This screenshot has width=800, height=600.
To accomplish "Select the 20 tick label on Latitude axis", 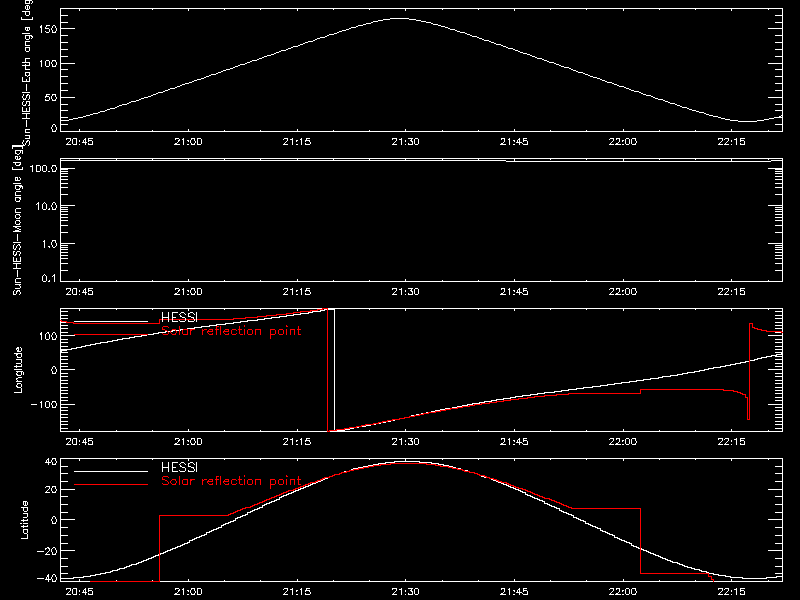I will pyautogui.click(x=51, y=490).
